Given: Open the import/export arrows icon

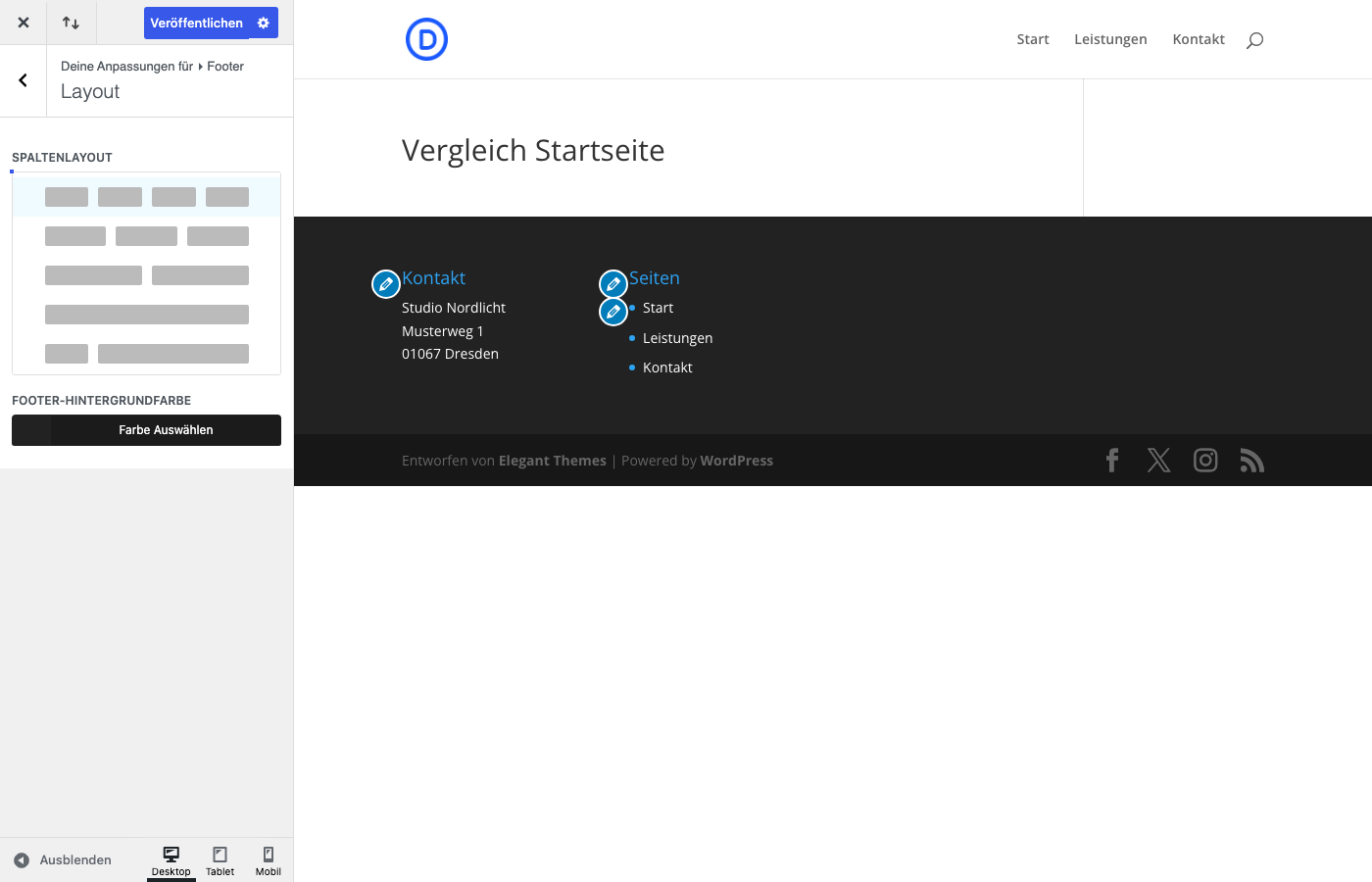Looking at the screenshot, I should coord(71,23).
